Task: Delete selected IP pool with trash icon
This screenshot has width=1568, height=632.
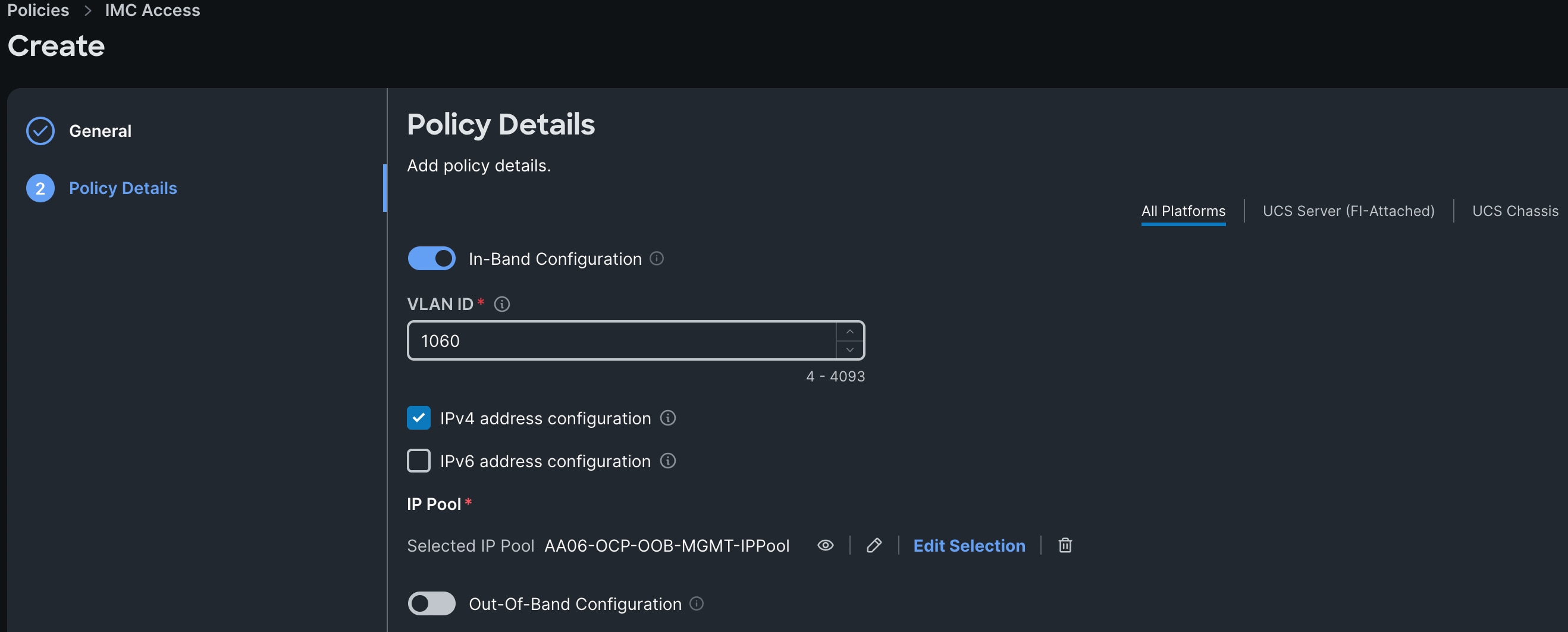Action: coord(1065,545)
